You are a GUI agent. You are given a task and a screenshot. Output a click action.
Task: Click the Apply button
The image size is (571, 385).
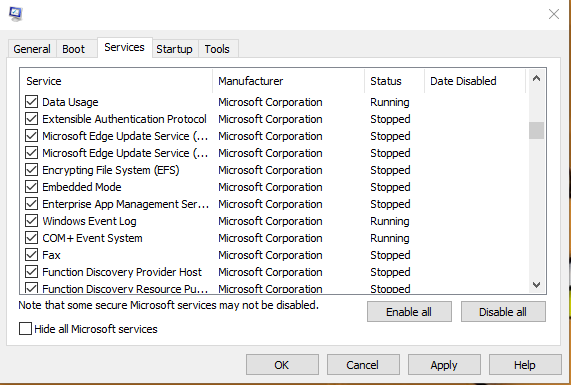click(444, 365)
